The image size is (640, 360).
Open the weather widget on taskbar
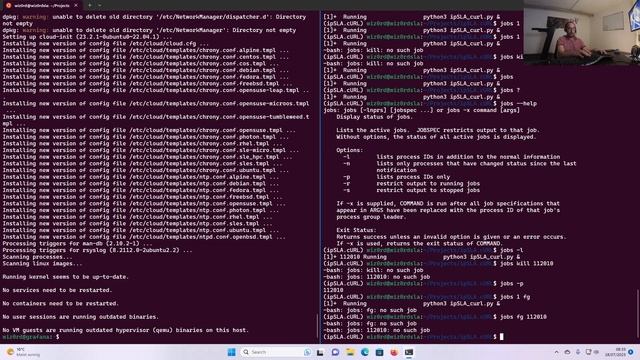pyautogui.click(x=23, y=352)
